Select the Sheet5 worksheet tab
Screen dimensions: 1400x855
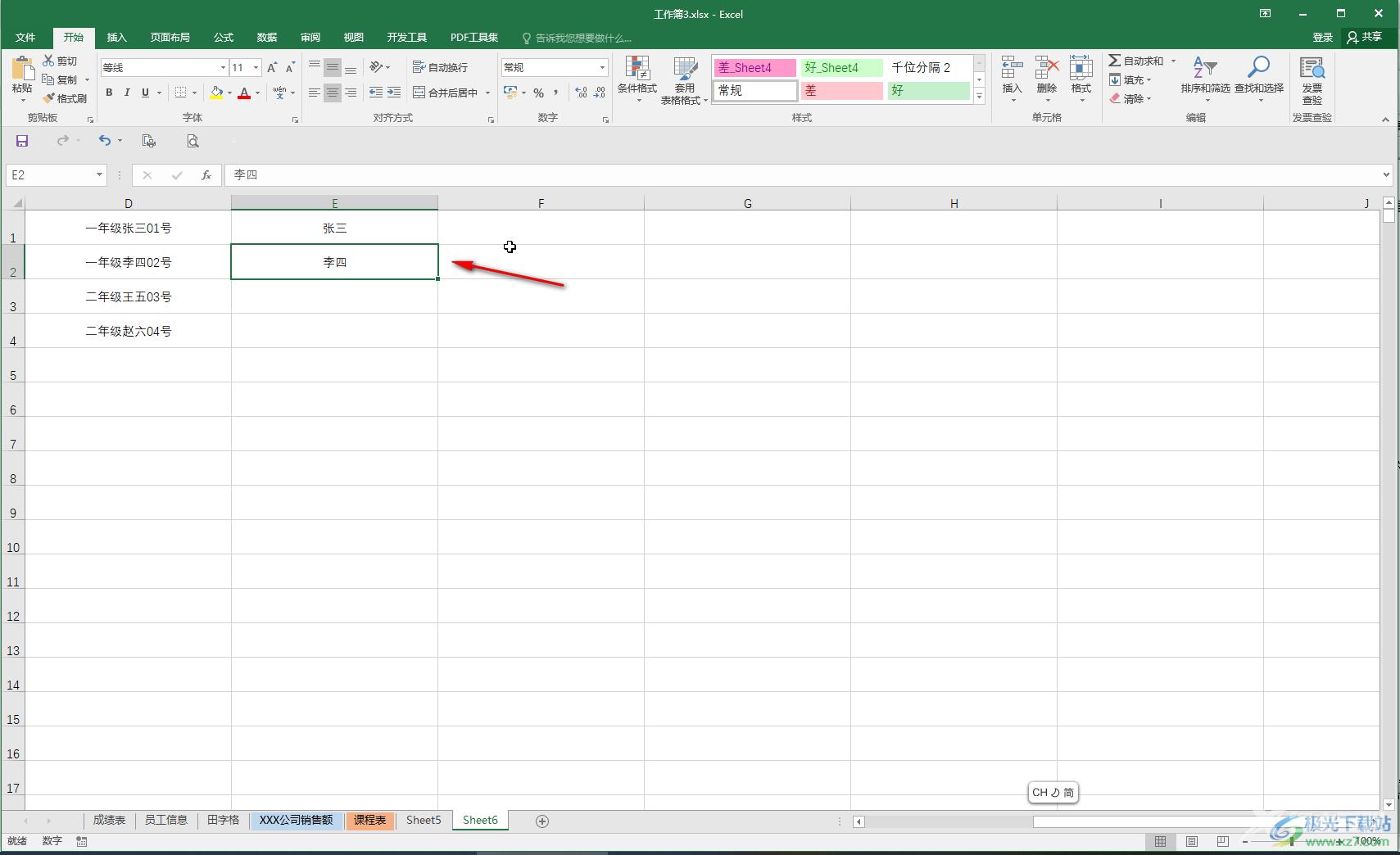(x=424, y=820)
